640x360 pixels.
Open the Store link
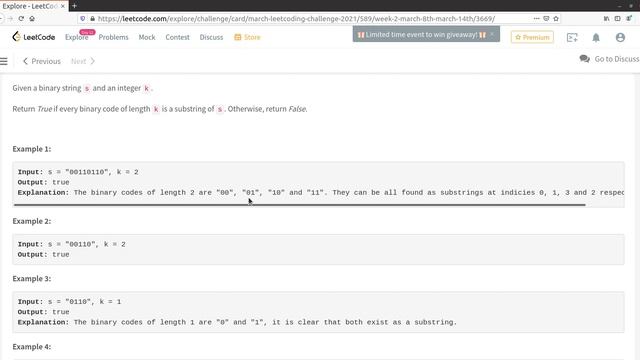(247, 37)
